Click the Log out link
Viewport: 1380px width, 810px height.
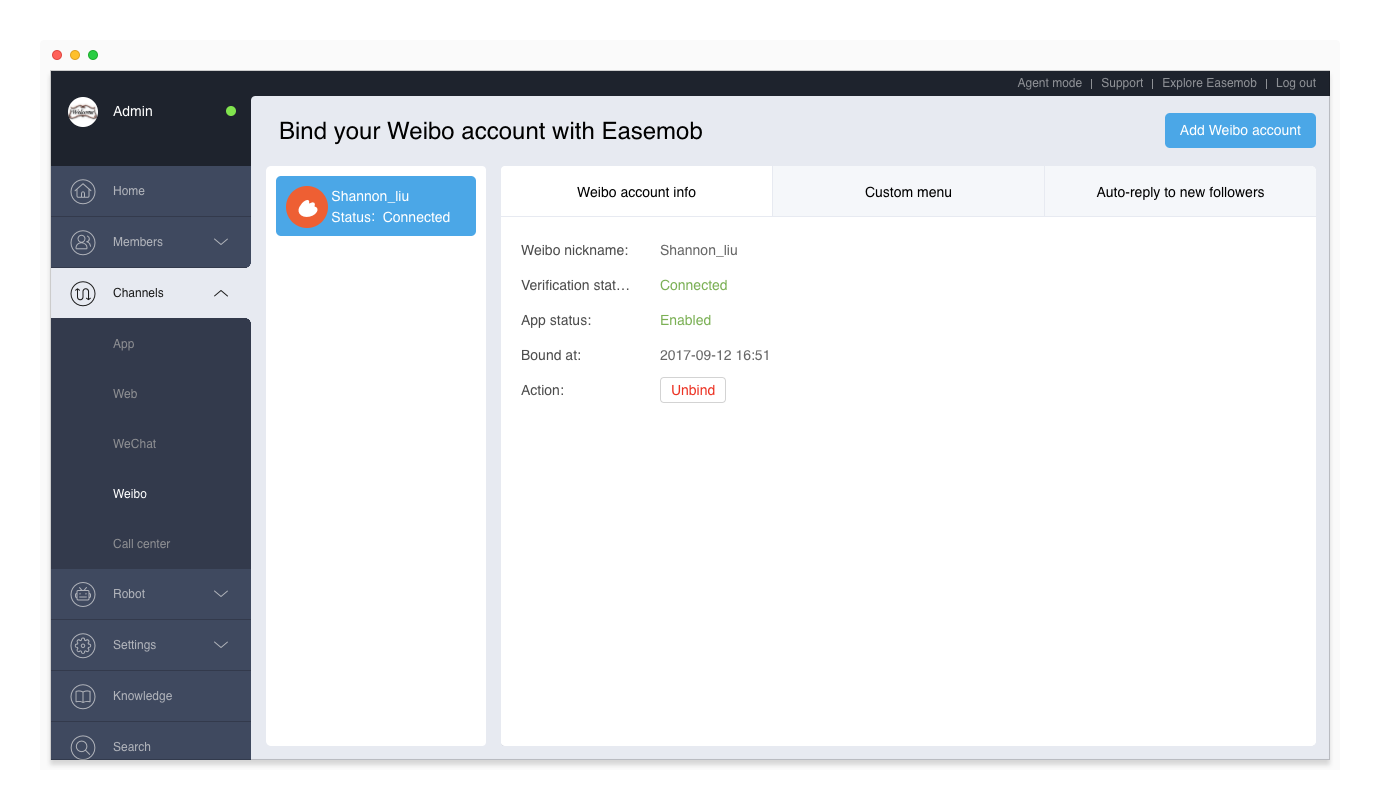pos(1296,83)
